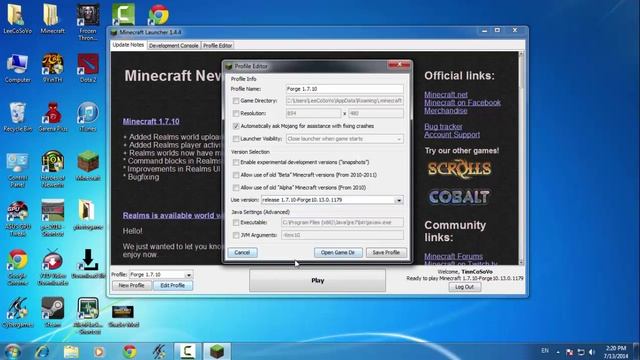Open the Profile dropdown showing Forge 1.7.10
640x360 pixels.
pyautogui.click(x=160, y=275)
